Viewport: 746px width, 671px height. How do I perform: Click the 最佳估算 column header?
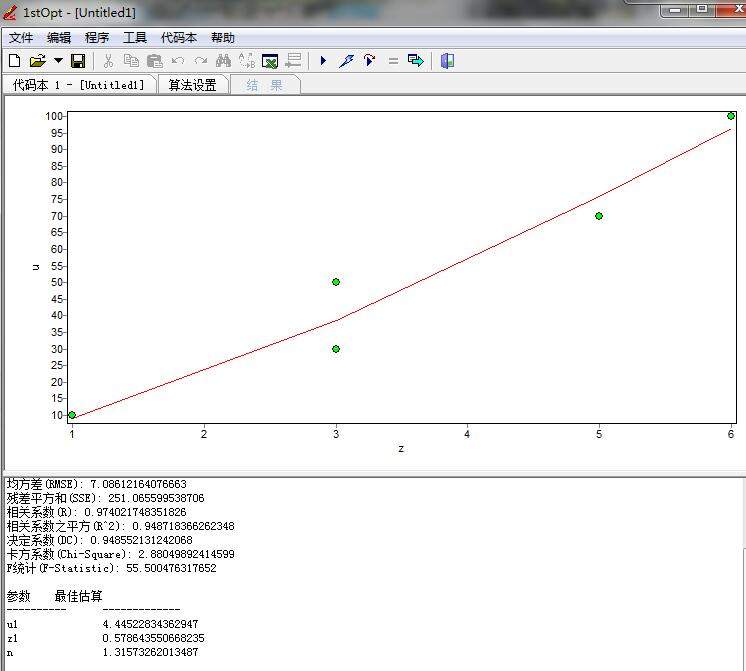coord(79,596)
